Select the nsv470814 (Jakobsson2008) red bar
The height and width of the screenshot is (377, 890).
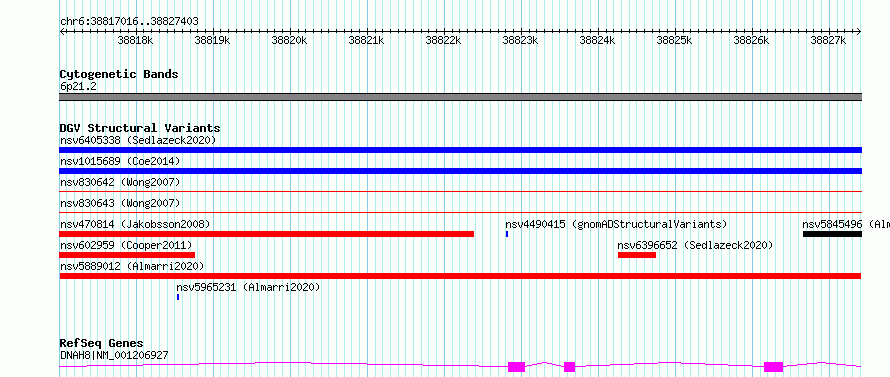(267, 234)
